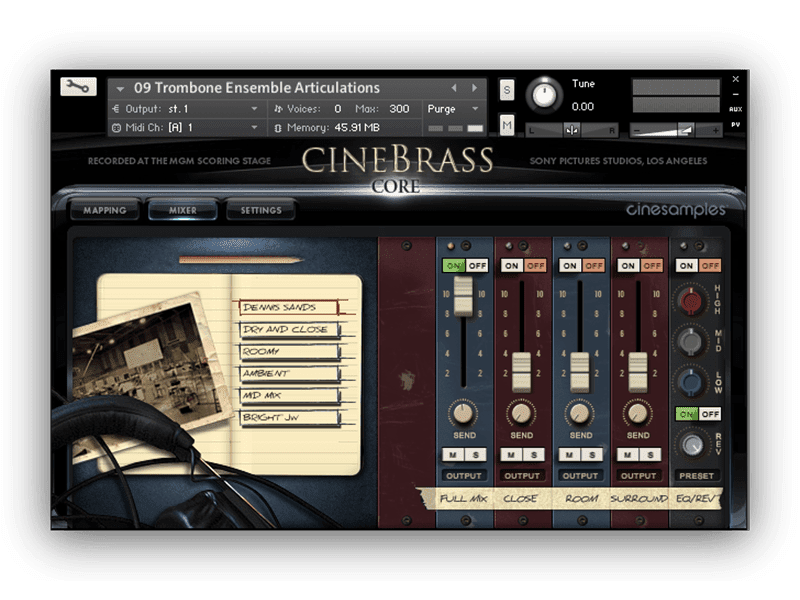Adjust the Room channel SEND knob
This screenshot has height=600, width=800.
(x=580, y=413)
